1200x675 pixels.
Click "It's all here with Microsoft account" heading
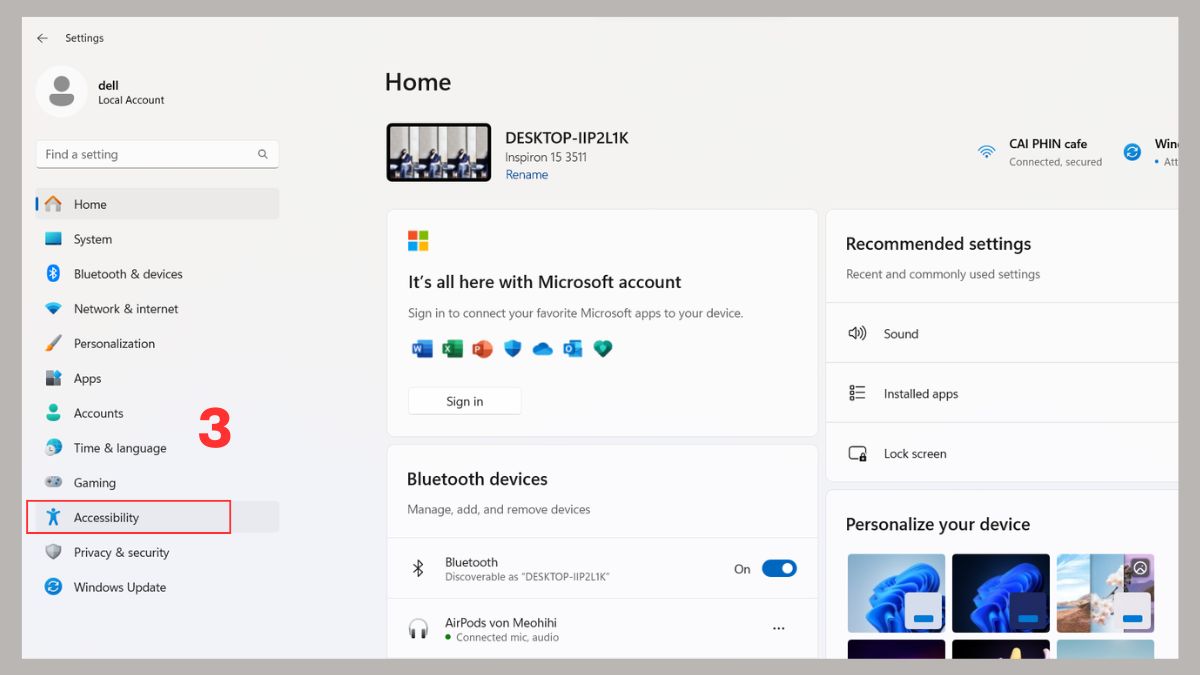coord(545,282)
